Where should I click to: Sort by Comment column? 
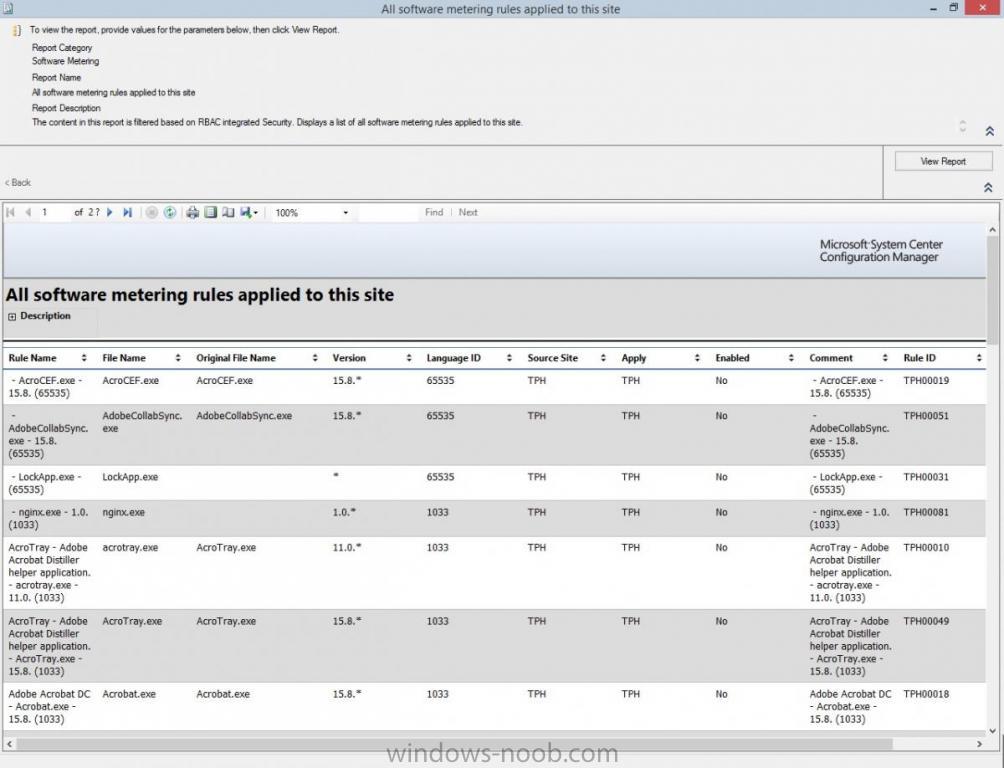[x=885, y=358]
